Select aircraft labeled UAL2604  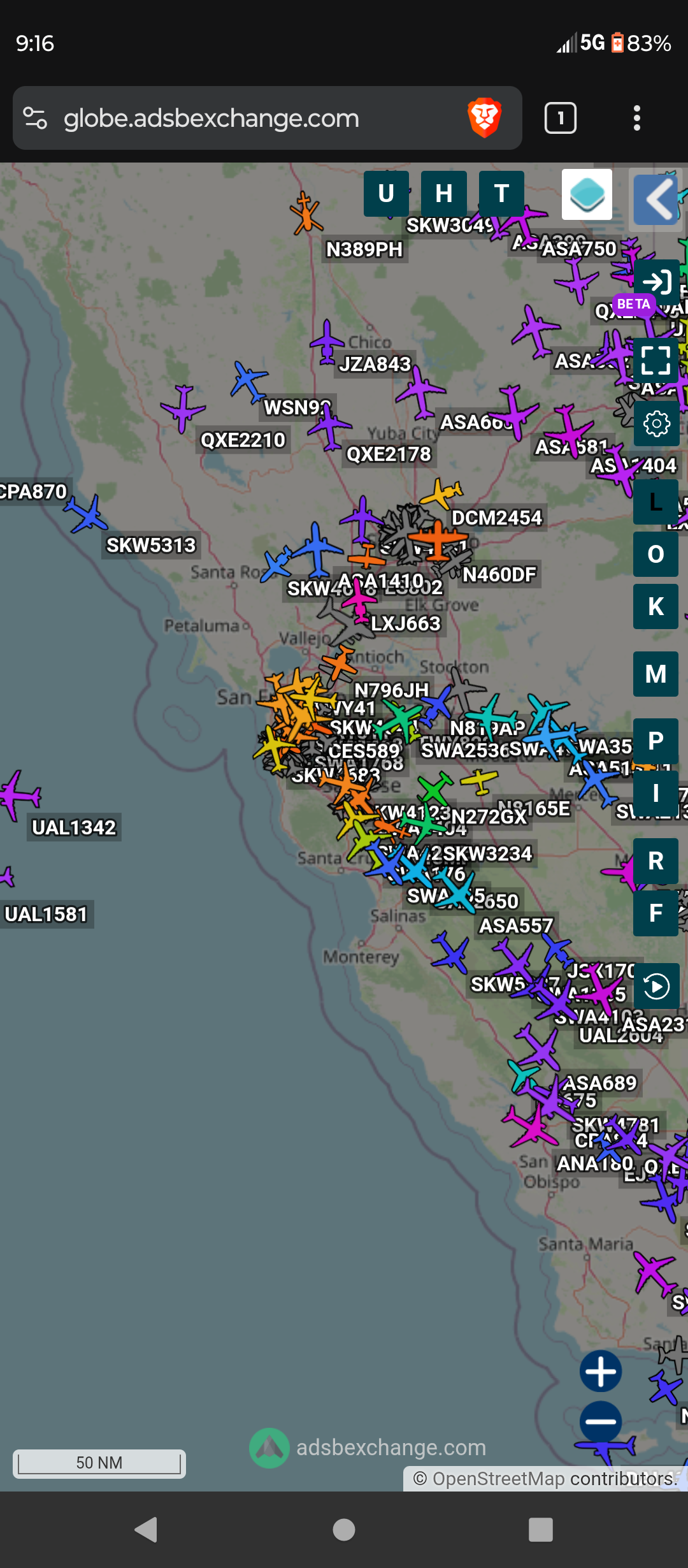point(621,1035)
